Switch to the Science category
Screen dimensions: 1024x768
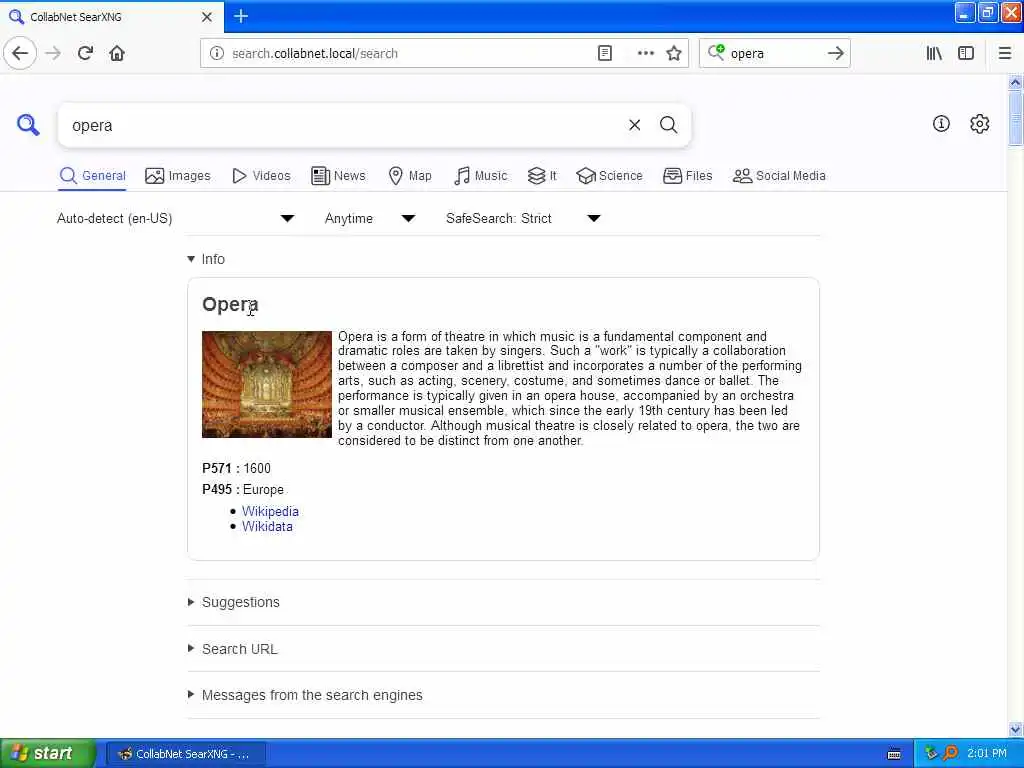point(609,176)
